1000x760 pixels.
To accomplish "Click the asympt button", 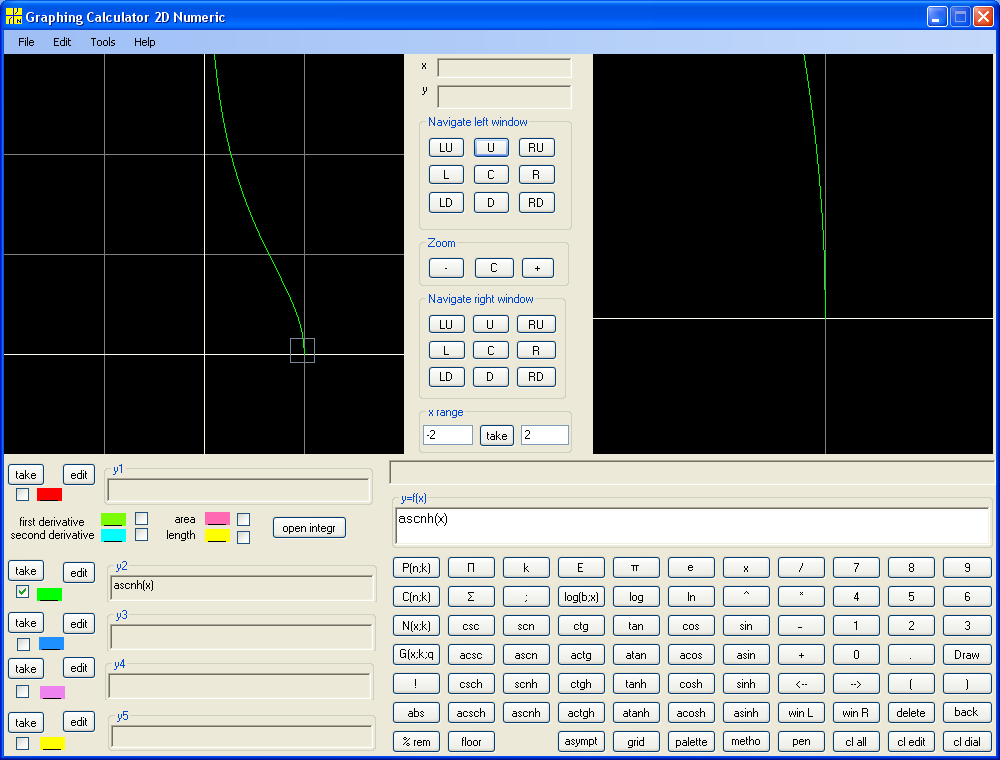I will tap(581, 742).
